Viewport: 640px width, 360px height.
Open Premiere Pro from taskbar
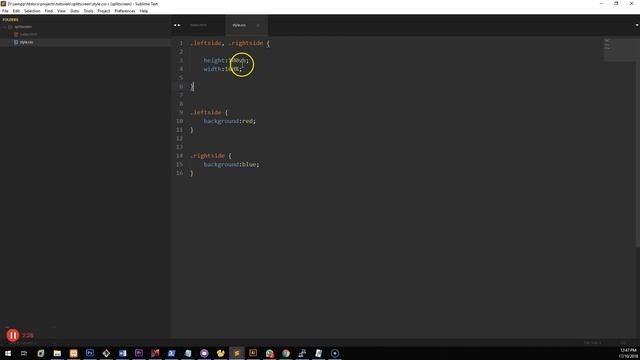pyautogui.click(x=139, y=353)
